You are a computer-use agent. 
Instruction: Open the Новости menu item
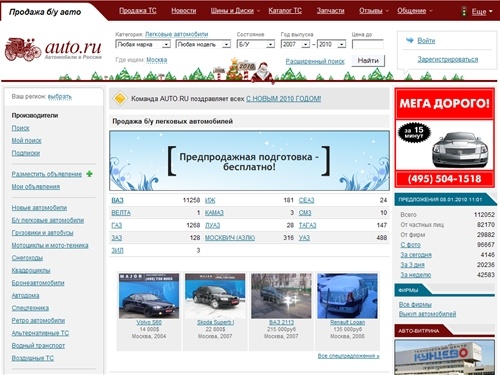pyautogui.click(x=184, y=11)
